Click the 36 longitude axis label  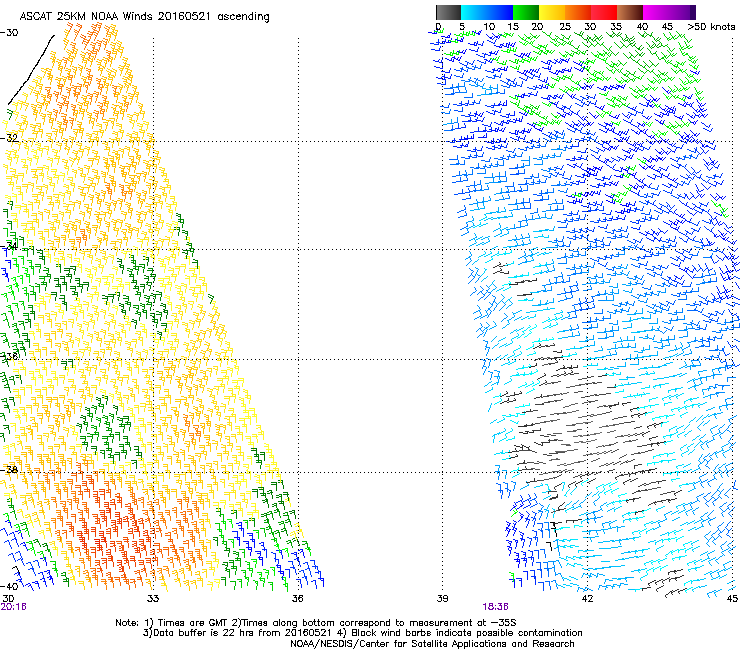click(x=297, y=599)
